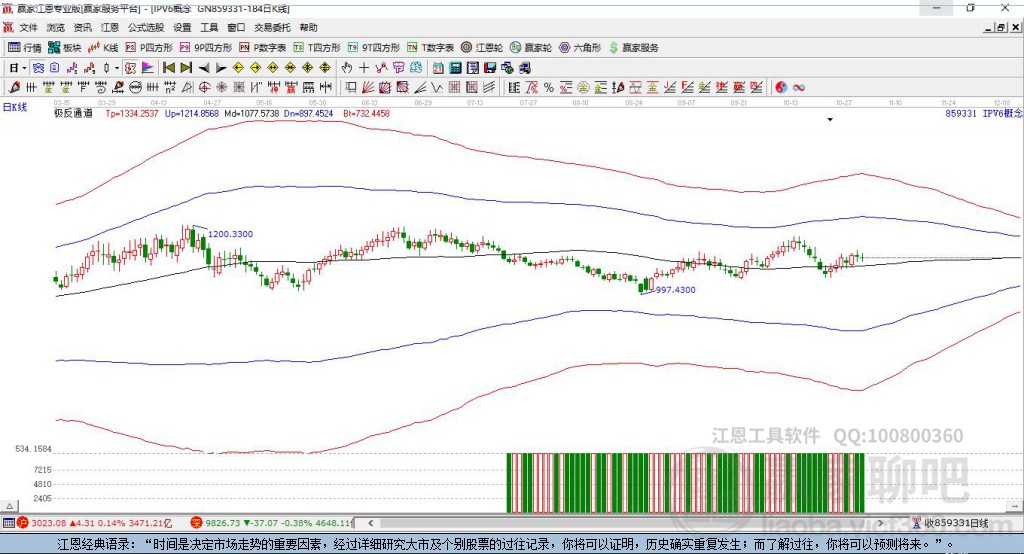
Task: Expand the candlestick style dropdown arrow
Action: [x=117, y=68]
